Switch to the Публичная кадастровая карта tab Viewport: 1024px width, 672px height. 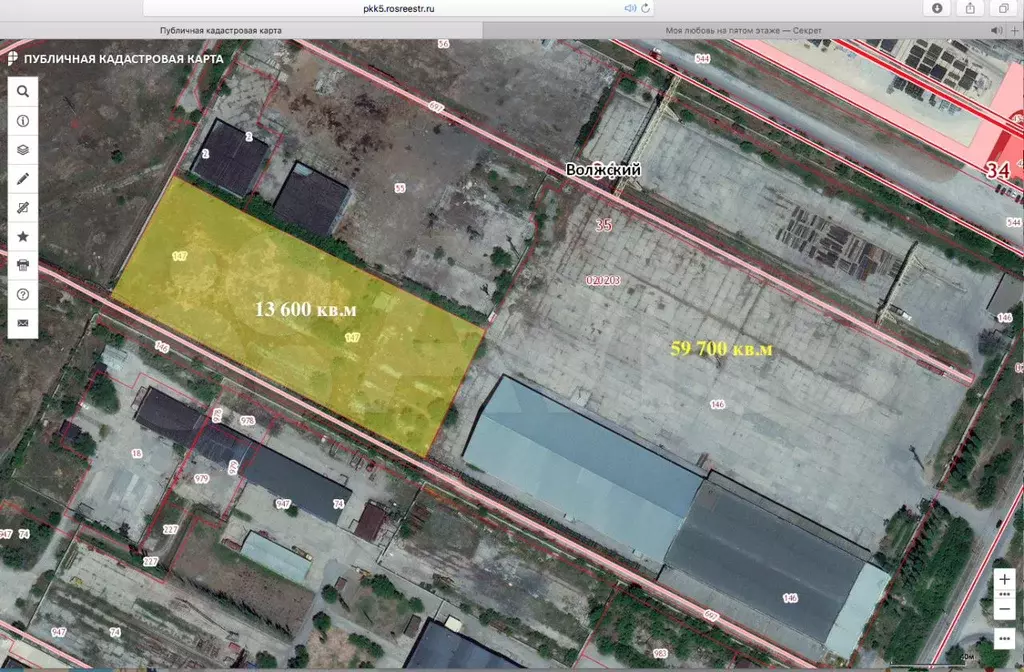pyautogui.click(x=221, y=30)
